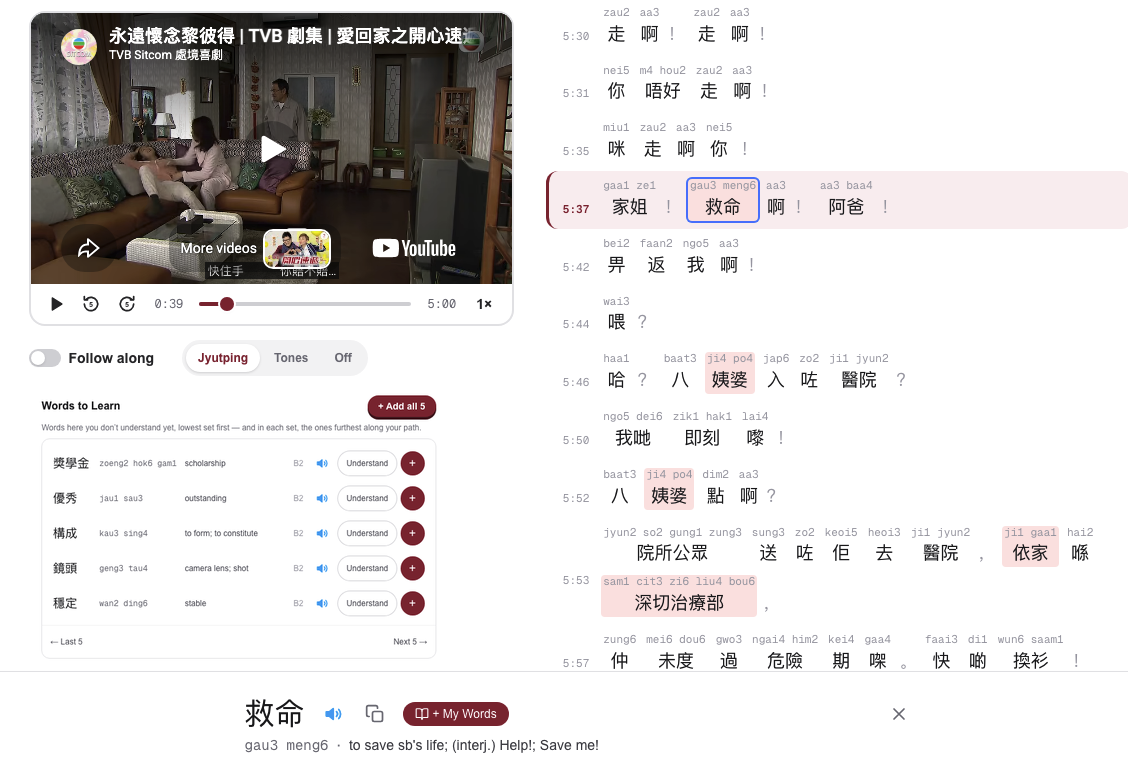This screenshot has width=1128, height=759.
Task: Play audio for 獎學金
Action: point(322,463)
